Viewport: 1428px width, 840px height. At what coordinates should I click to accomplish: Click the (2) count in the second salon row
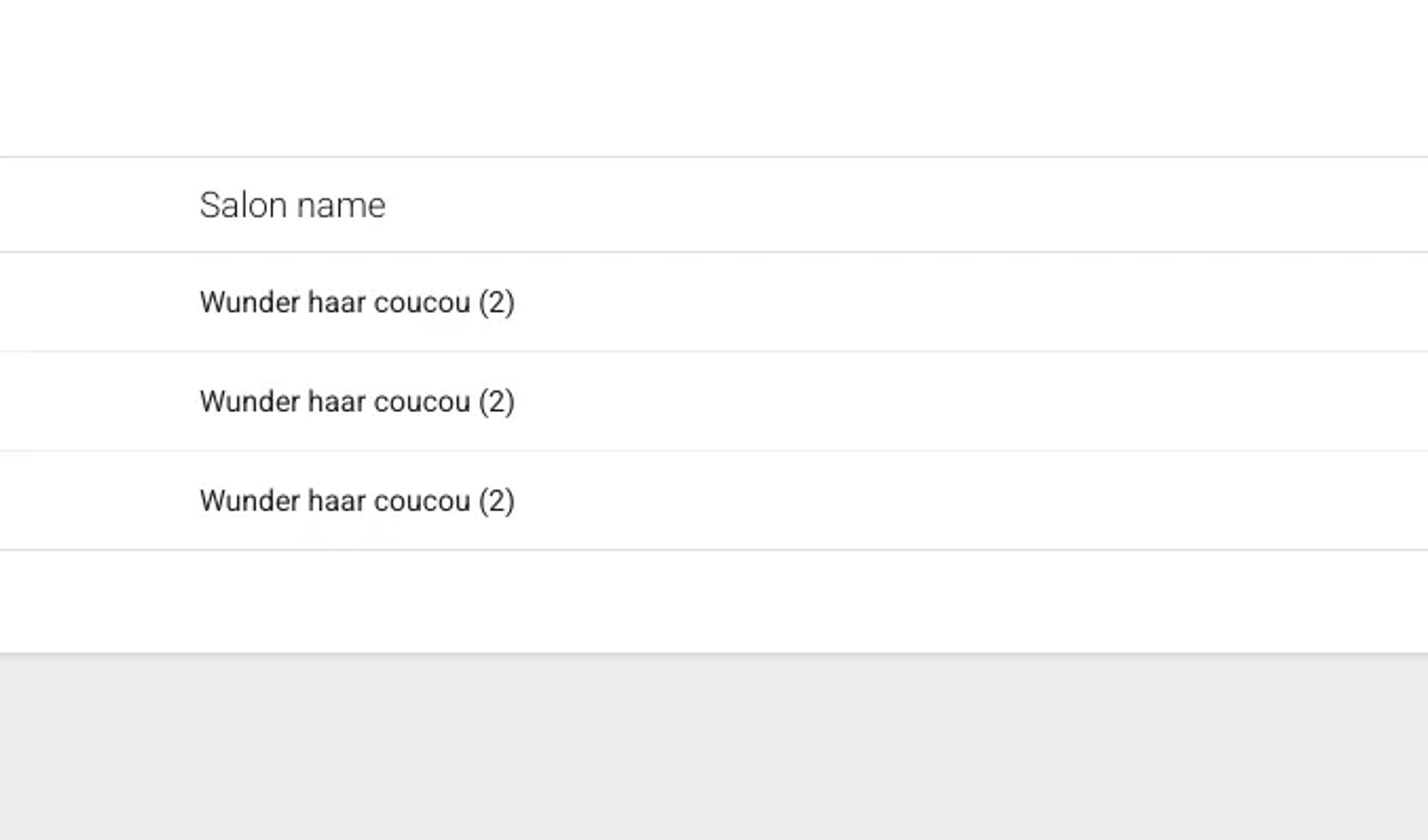[497, 402]
